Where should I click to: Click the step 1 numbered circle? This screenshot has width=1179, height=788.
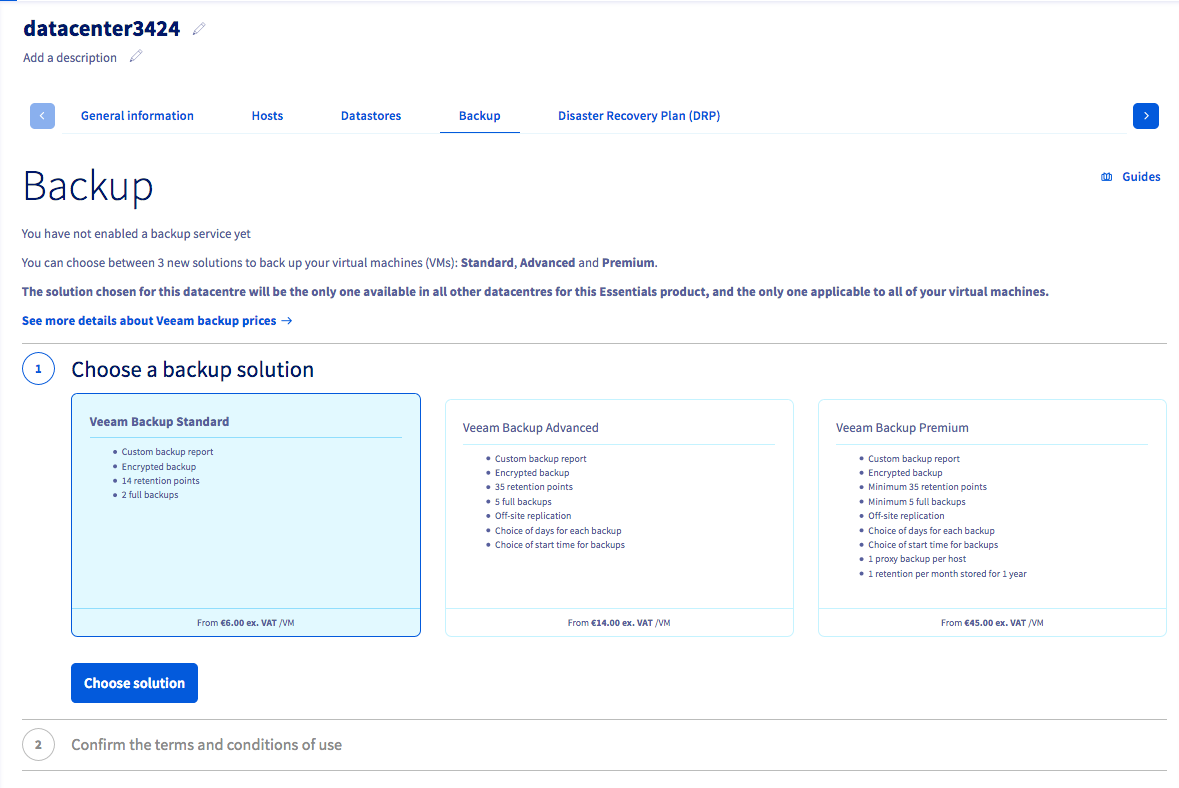pos(38,368)
